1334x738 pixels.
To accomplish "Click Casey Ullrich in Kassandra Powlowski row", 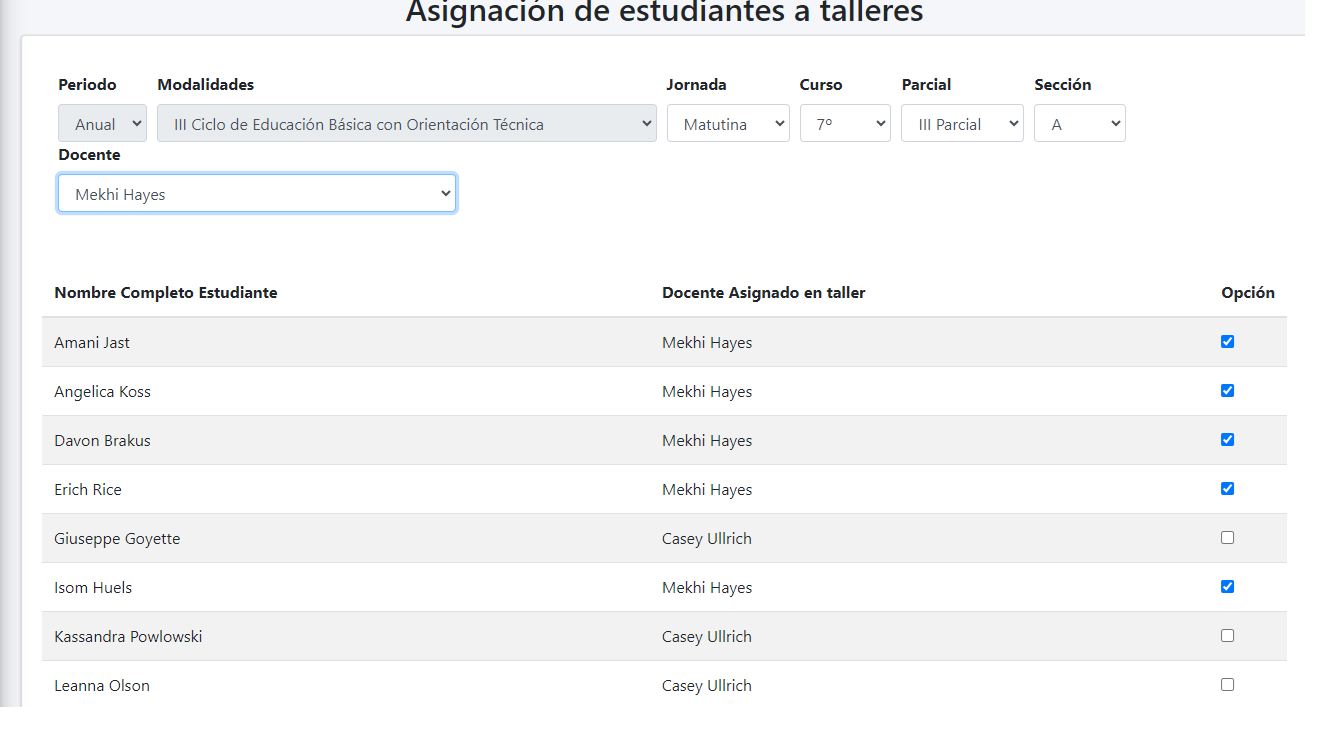I will 707,637.
